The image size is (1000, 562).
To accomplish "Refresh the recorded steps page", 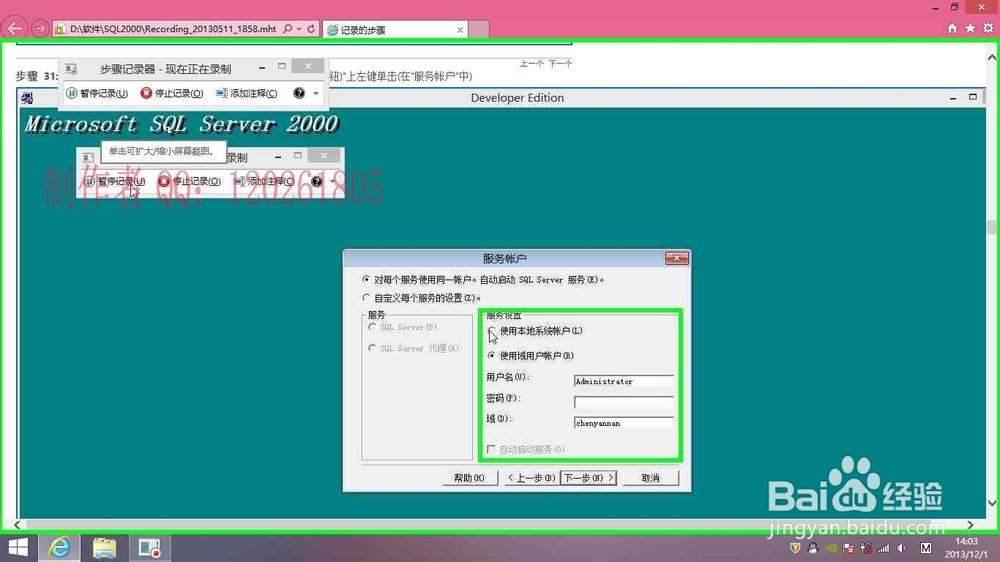I will tap(311, 29).
